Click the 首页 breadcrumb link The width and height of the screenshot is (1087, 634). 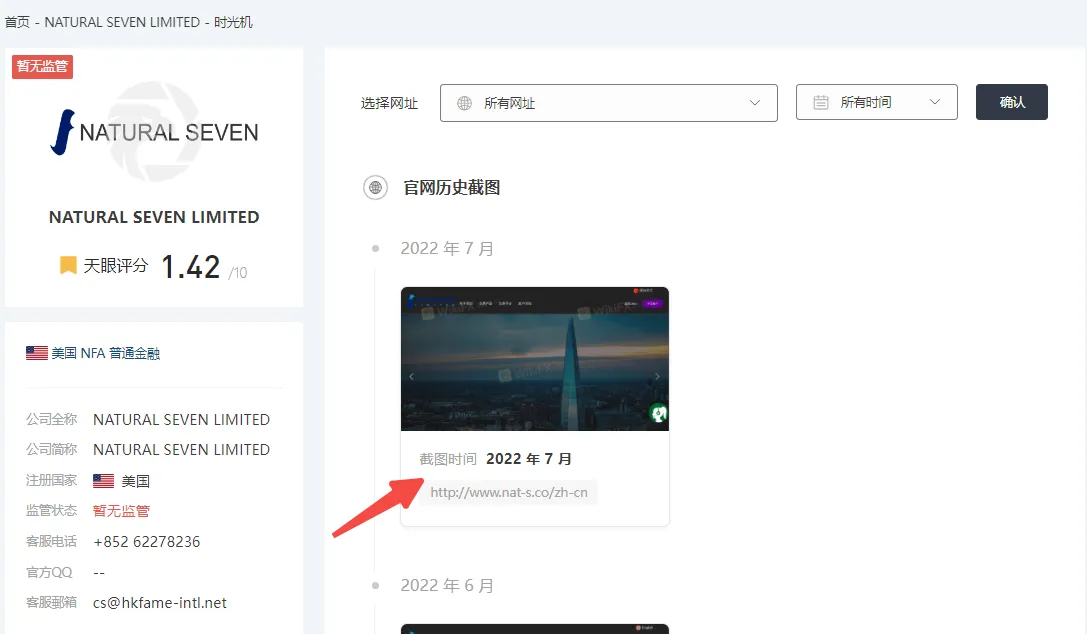tap(17, 22)
